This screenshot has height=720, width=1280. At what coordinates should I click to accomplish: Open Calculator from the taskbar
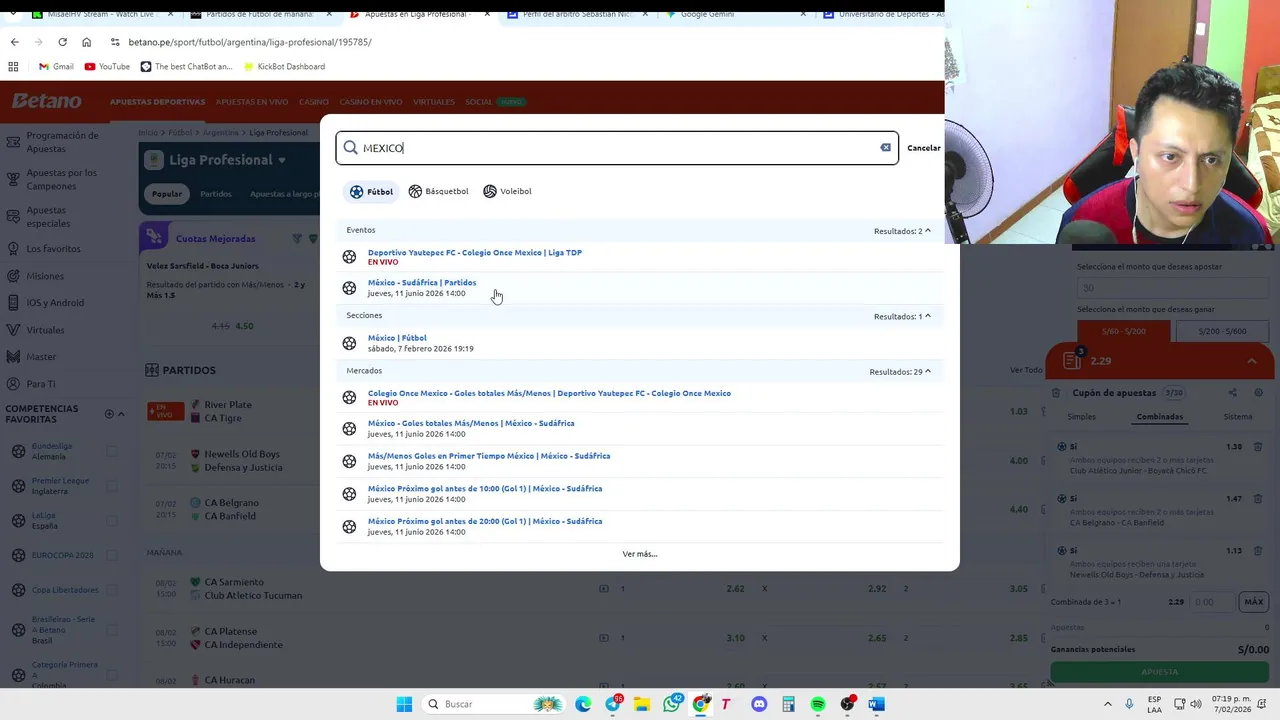click(x=788, y=704)
